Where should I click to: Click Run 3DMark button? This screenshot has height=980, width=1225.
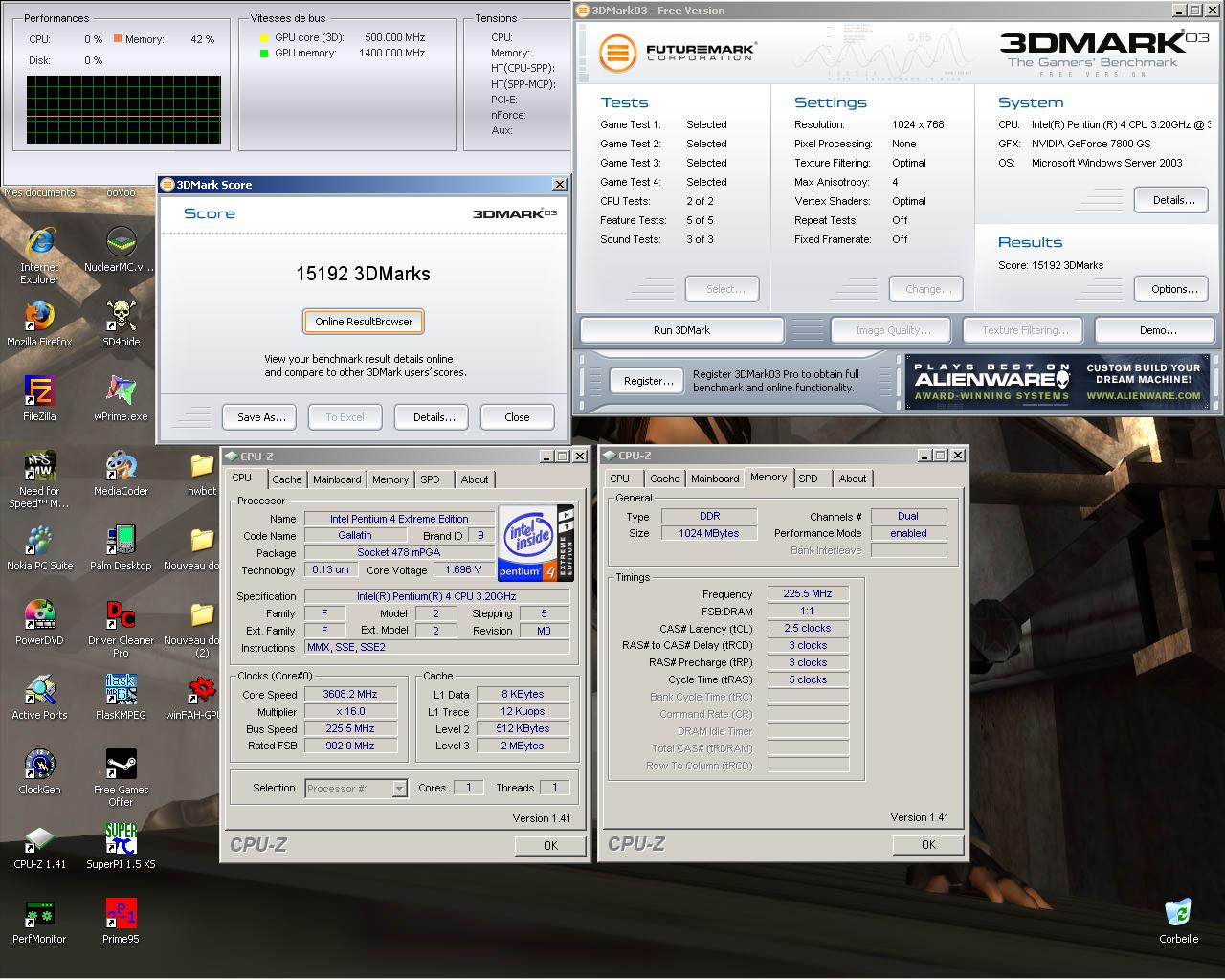click(x=681, y=330)
